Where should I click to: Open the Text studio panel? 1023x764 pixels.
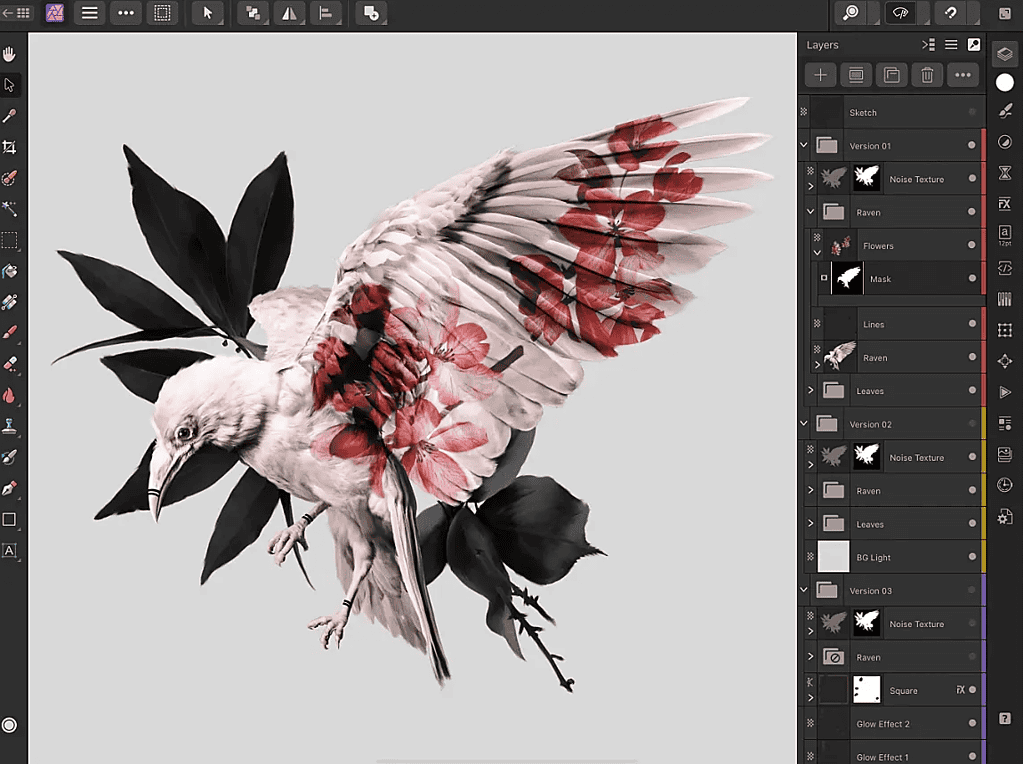click(x=1005, y=235)
